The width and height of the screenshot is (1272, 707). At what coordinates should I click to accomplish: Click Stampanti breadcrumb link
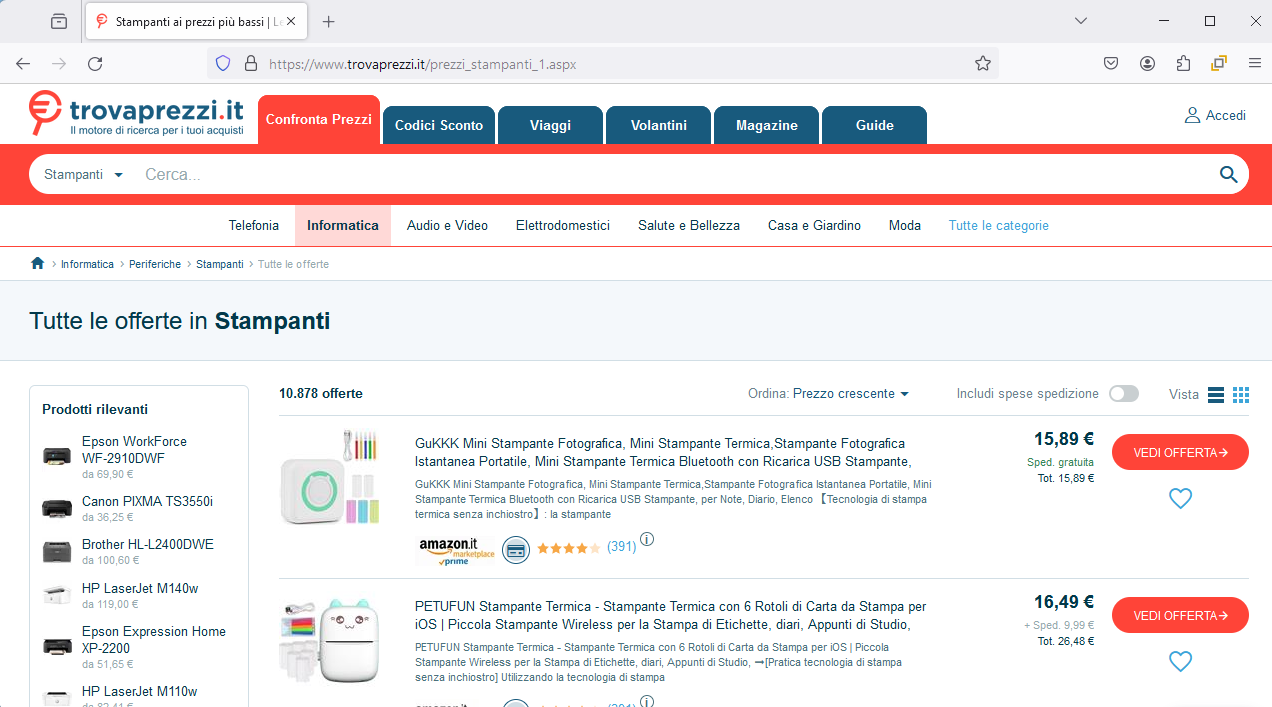click(x=220, y=264)
